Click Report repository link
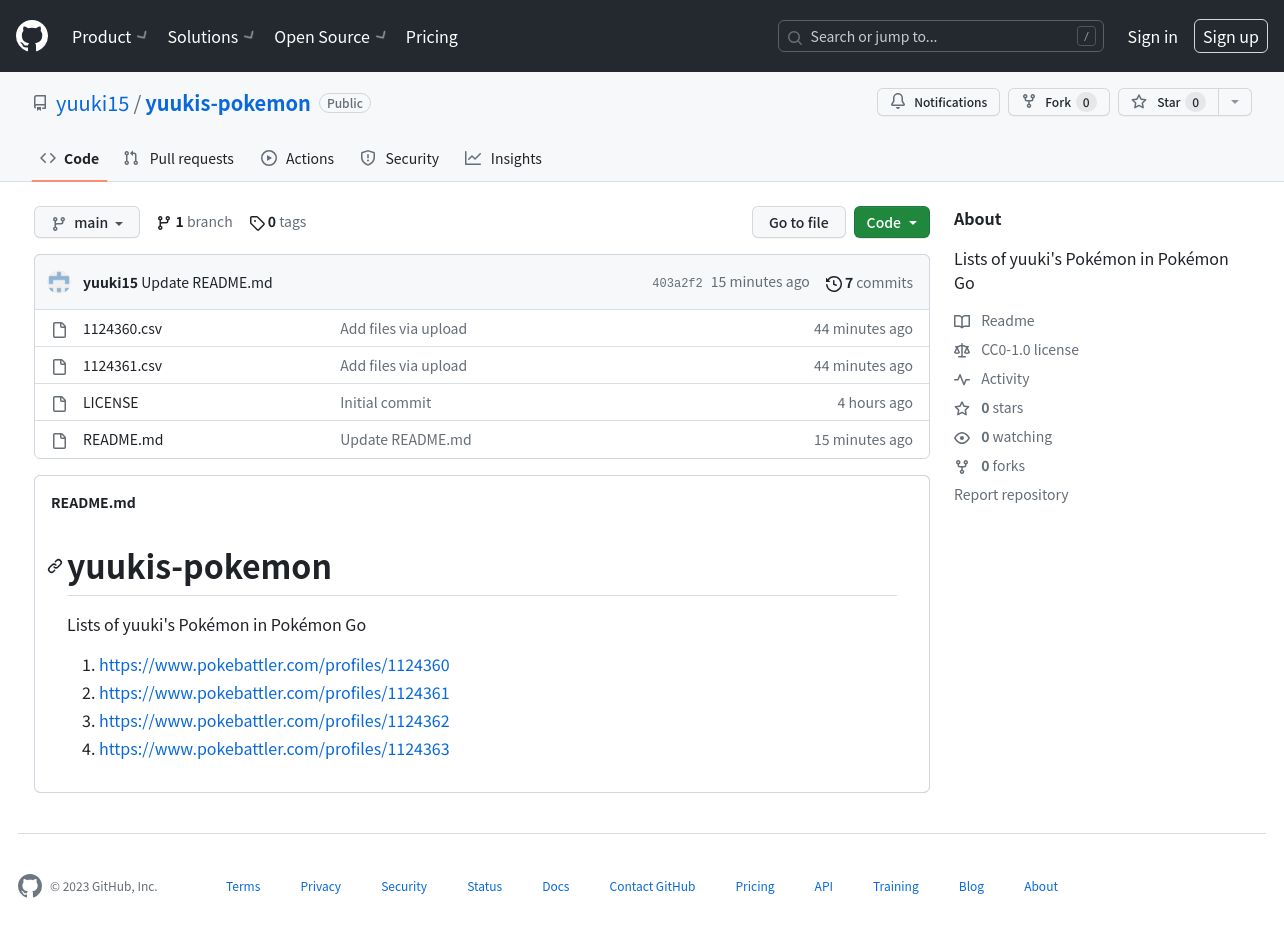 [1011, 494]
